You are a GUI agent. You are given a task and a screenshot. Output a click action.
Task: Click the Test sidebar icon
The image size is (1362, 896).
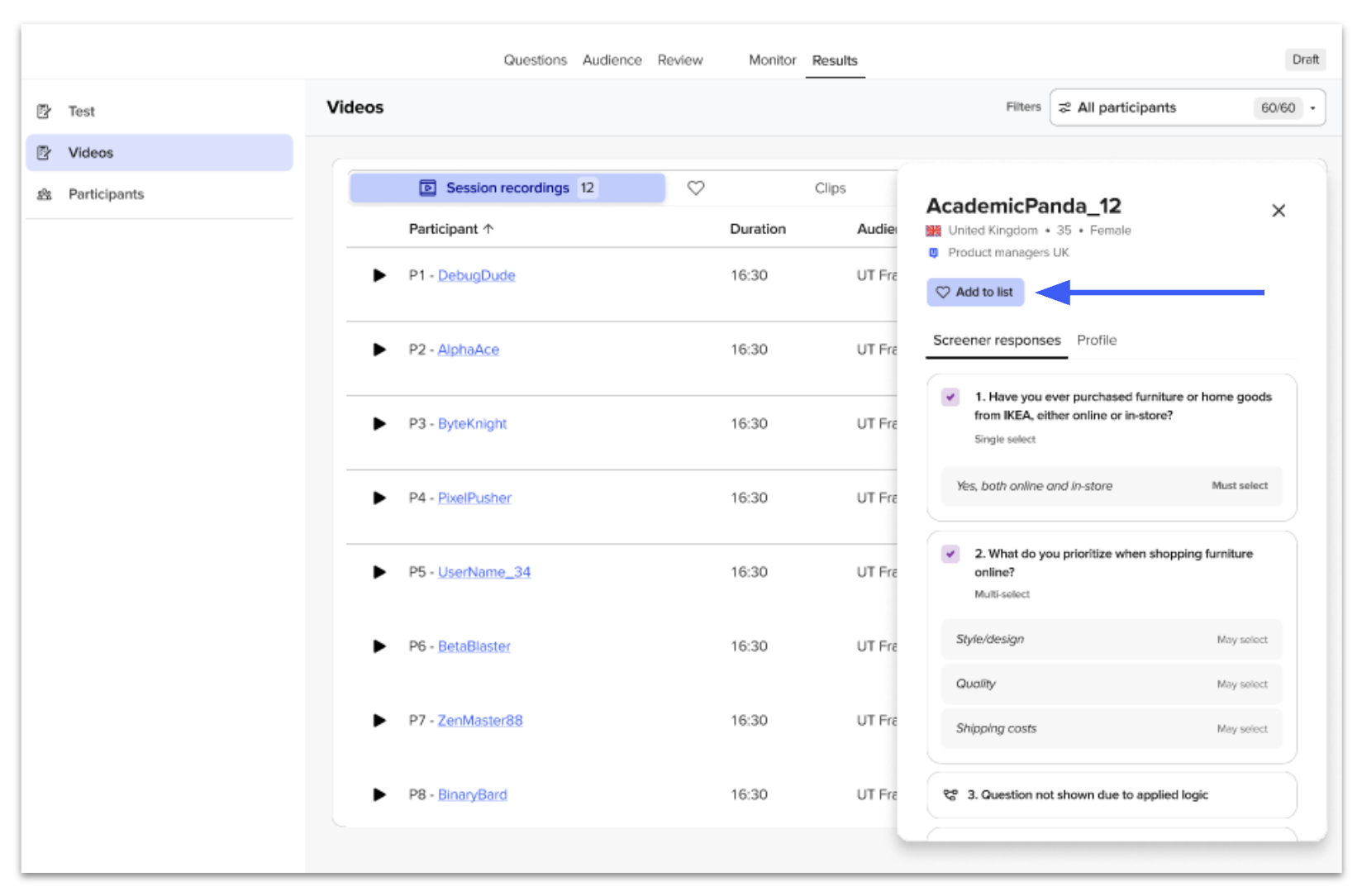[x=45, y=111]
